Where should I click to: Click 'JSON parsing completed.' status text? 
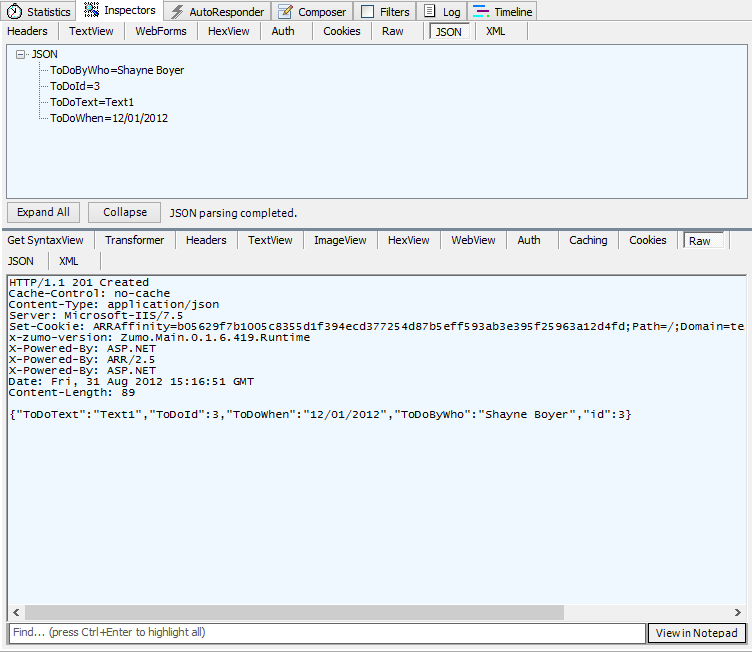[233, 213]
